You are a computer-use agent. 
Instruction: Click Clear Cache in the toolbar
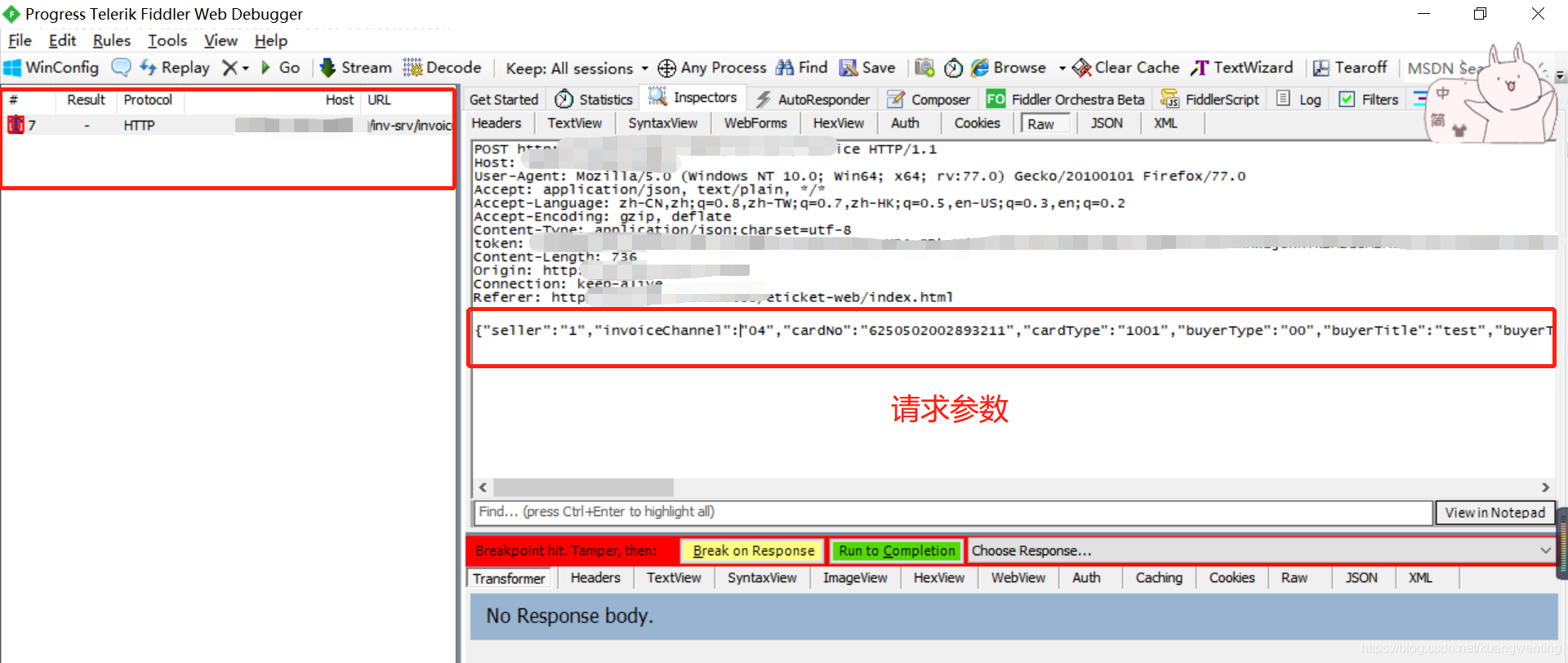pyautogui.click(x=1125, y=68)
